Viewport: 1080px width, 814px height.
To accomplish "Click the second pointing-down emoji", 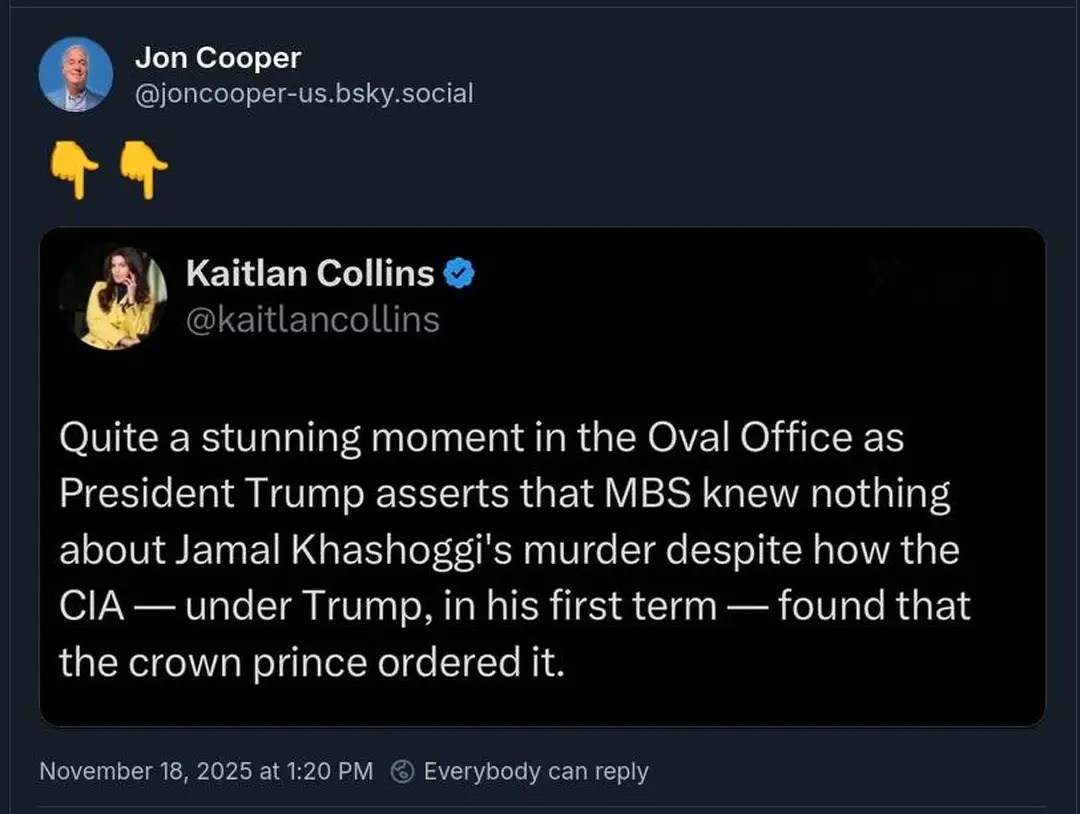I will pyautogui.click(x=143, y=172).
